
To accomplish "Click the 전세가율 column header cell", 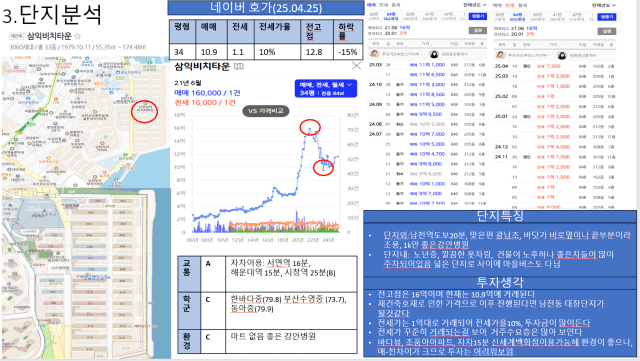I will pos(277,31).
